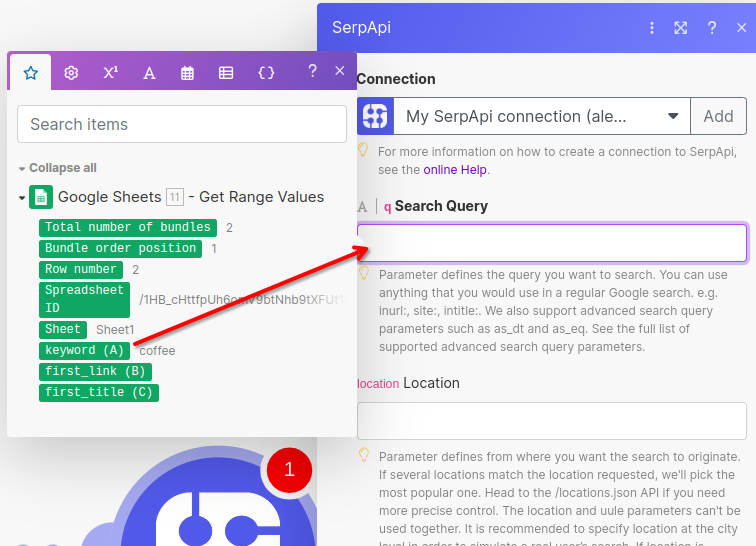Toggle the text type A icon by Search Query

363,207
